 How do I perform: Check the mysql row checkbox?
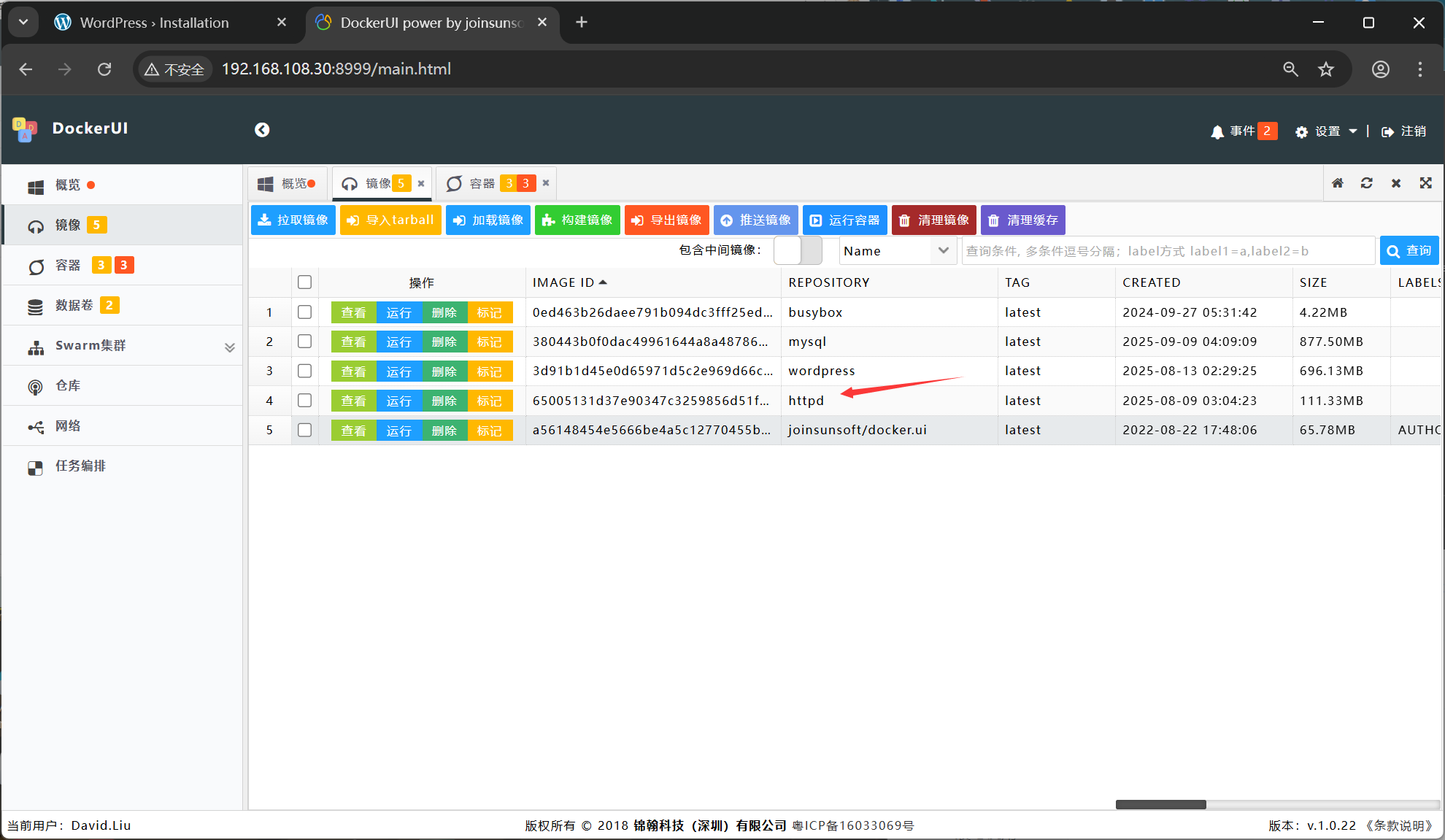(x=305, y=342)
